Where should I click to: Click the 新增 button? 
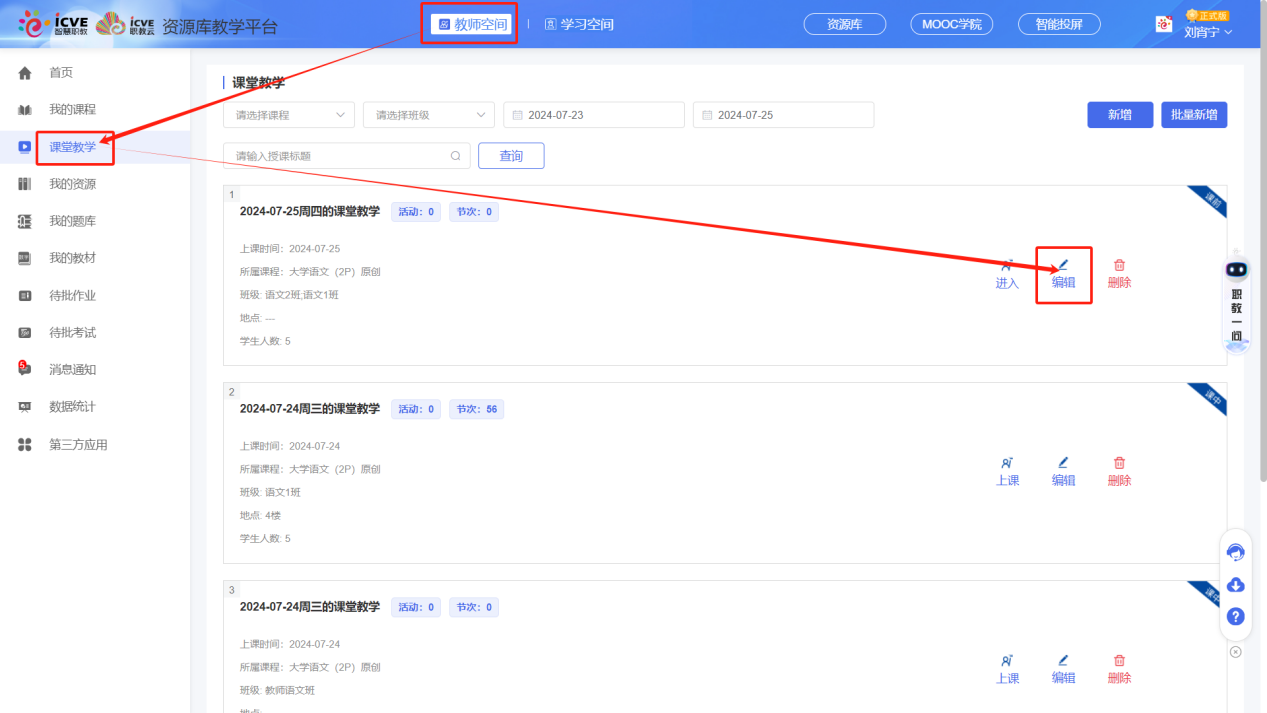[x=1120, y=115]
